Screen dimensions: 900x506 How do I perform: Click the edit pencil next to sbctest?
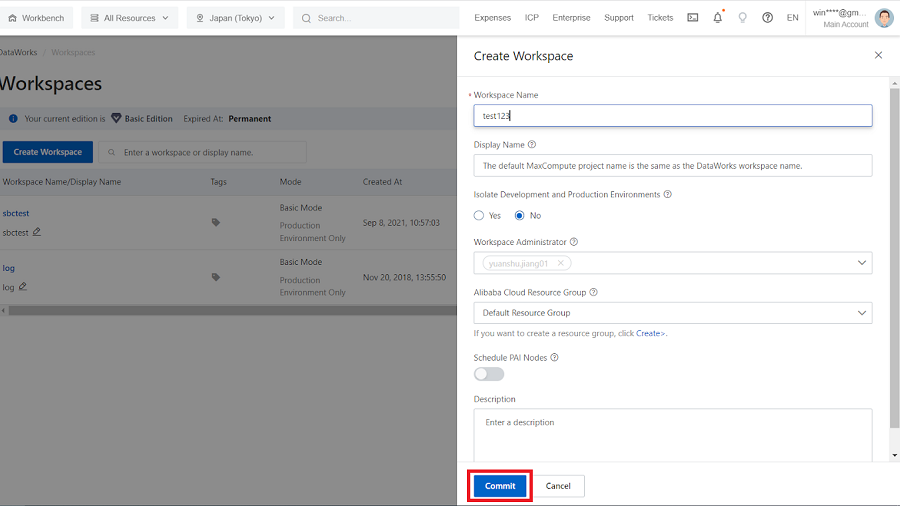[x=37, y=232]
